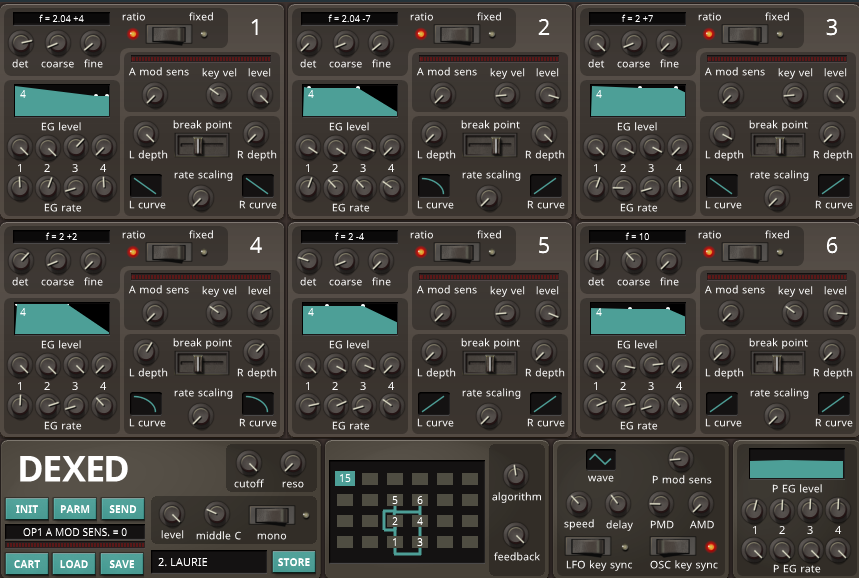
Task: Click operator 5 L curve icon
Action: pyautogui.click(x=434, y=404)
